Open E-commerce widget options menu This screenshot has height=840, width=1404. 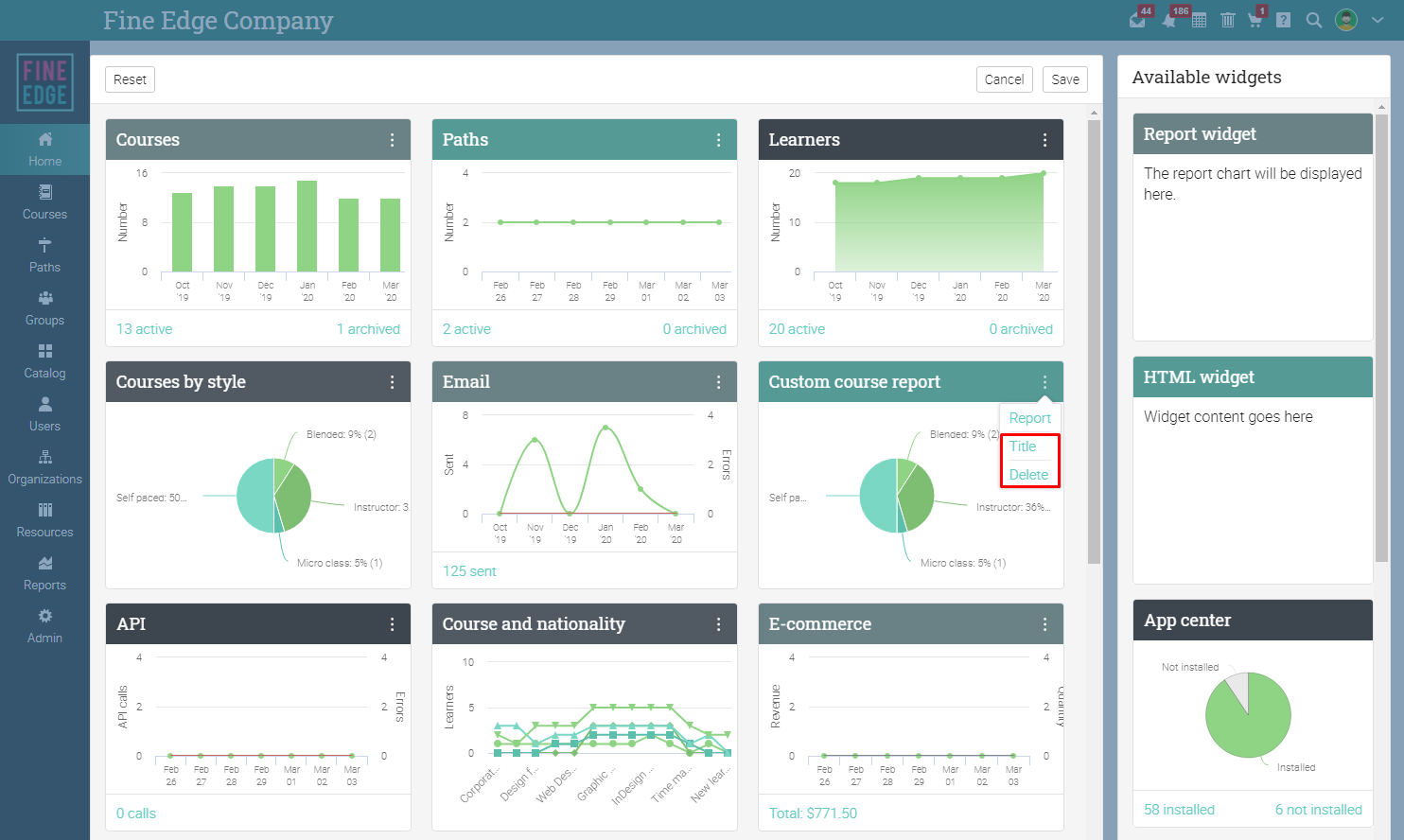coord(1045,624)
